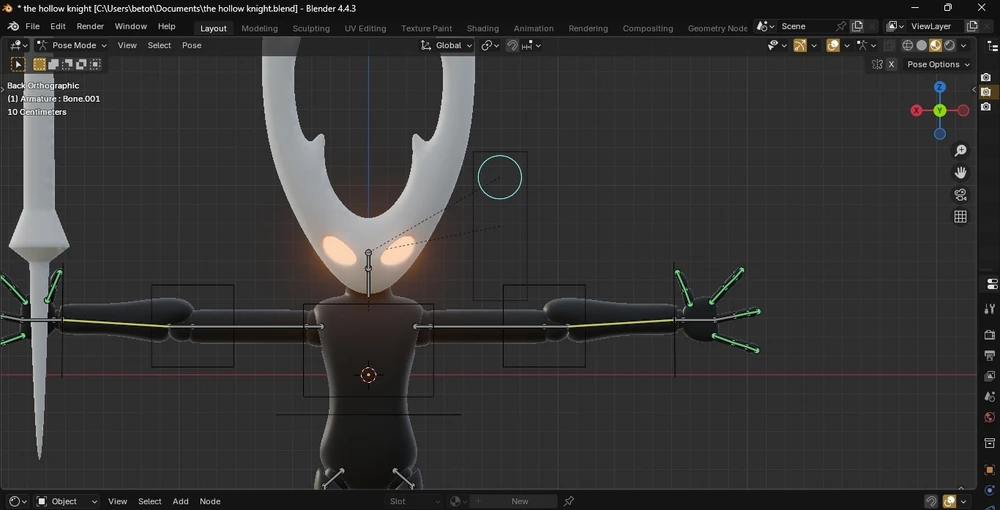
Task: Toggle viewport overlays button
Action: tap(833, 45)
